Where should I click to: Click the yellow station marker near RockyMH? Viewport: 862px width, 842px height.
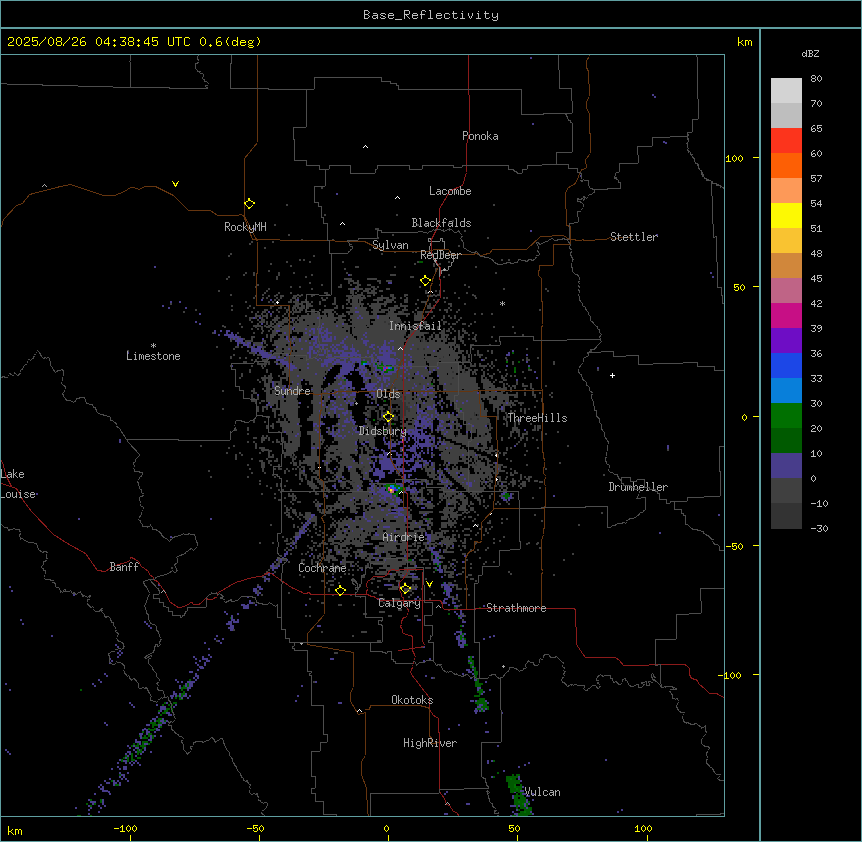point(249,203)
